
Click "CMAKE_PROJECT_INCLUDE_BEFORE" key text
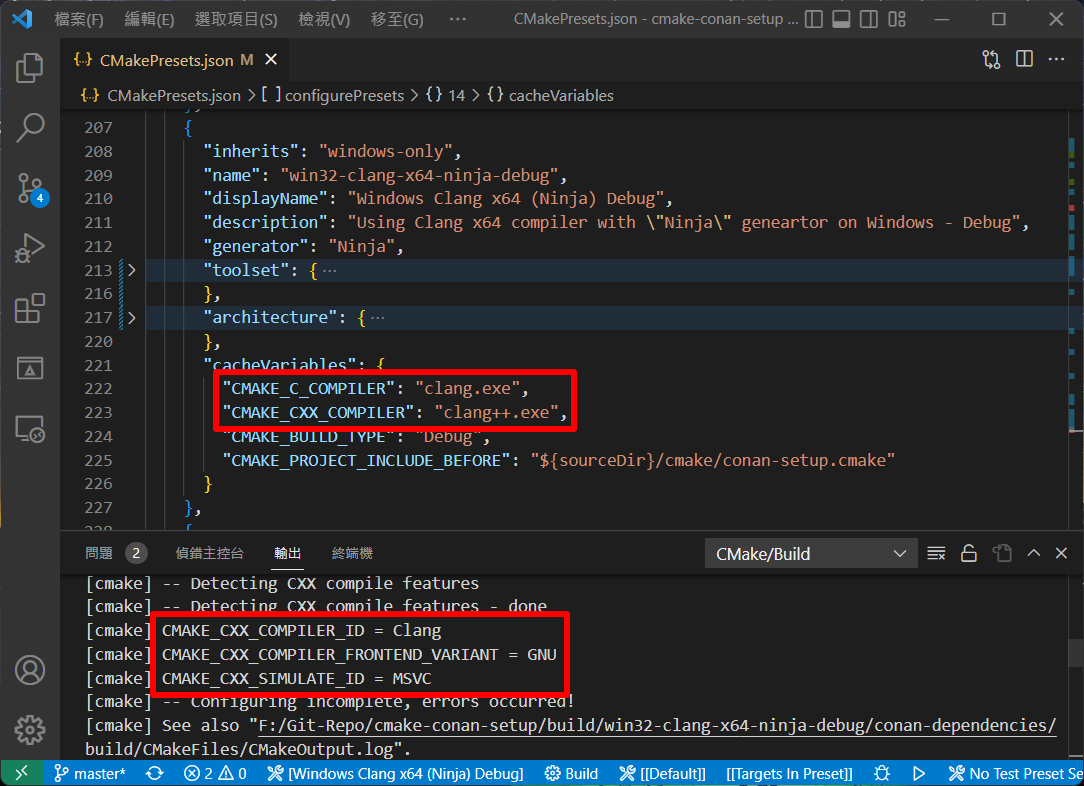(366, 460)
